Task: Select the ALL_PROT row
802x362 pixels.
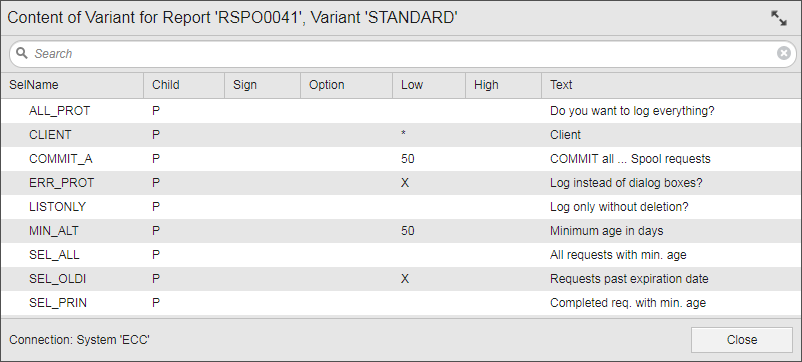Action: (401, 111)
